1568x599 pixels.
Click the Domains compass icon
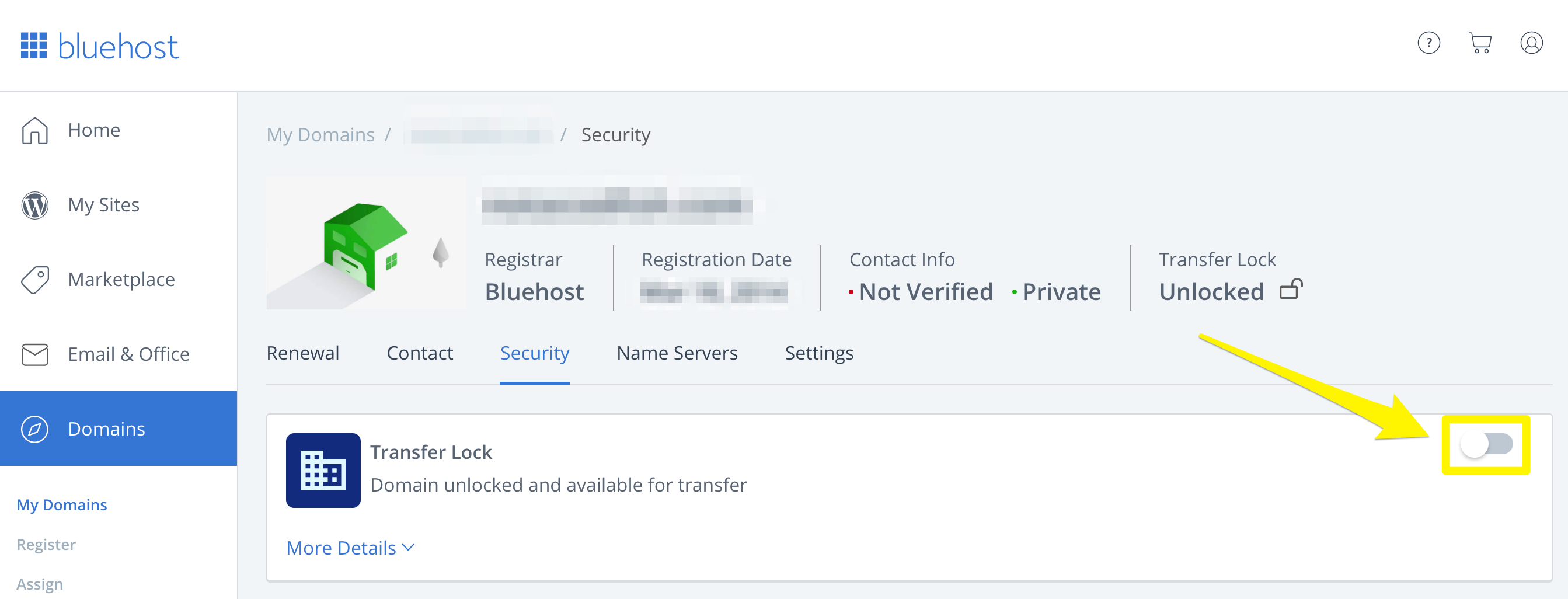coord(34,429)
